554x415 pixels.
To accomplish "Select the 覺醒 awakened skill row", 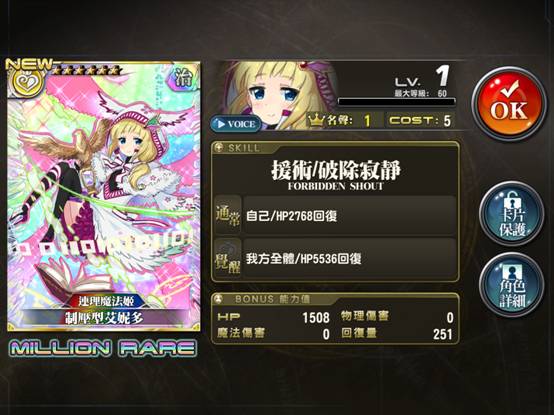I will (x=335, y=259).
